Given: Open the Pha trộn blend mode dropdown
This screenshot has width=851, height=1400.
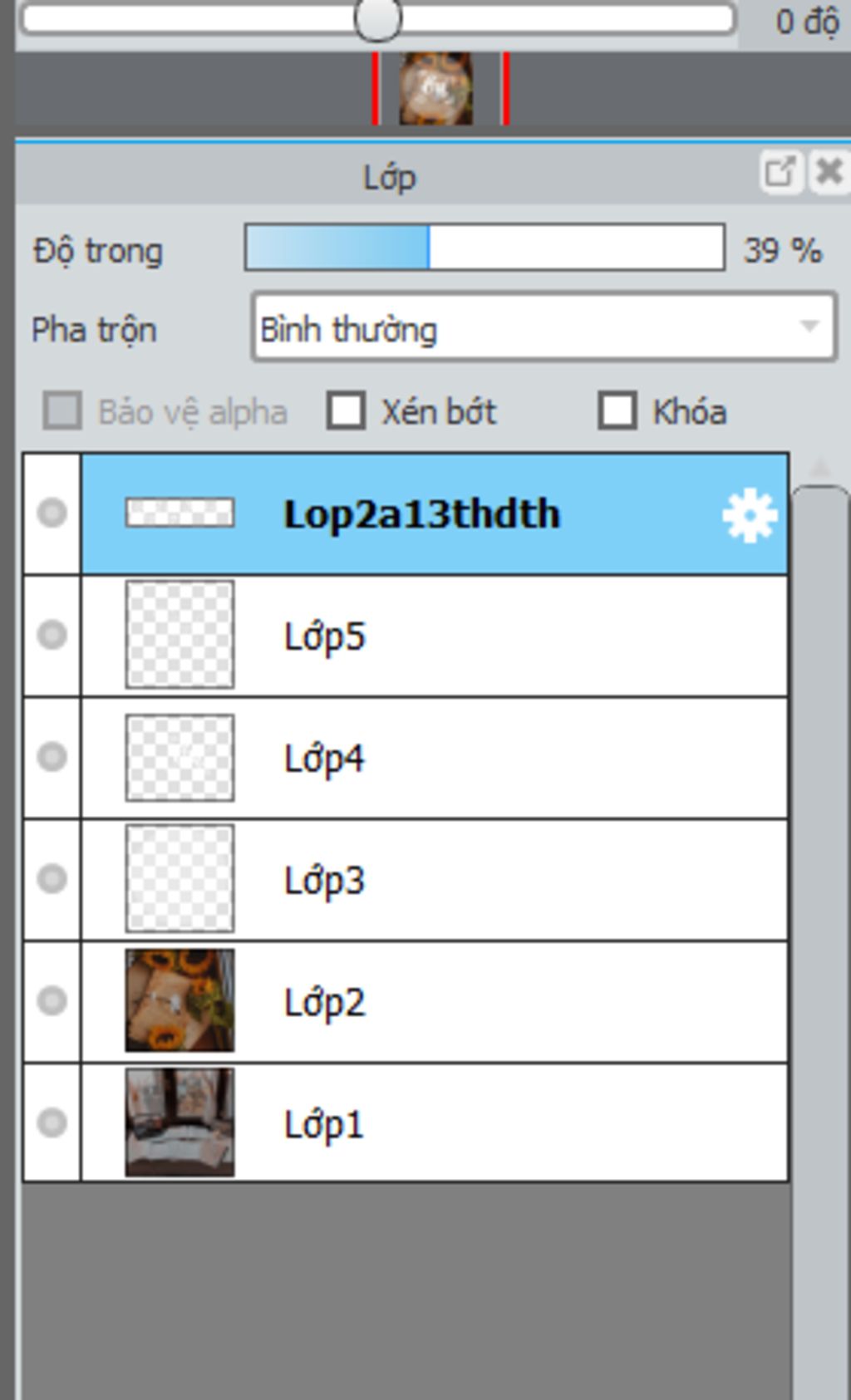Looking at the screenshot, I should pyautogui.click(x=544, y=327).
